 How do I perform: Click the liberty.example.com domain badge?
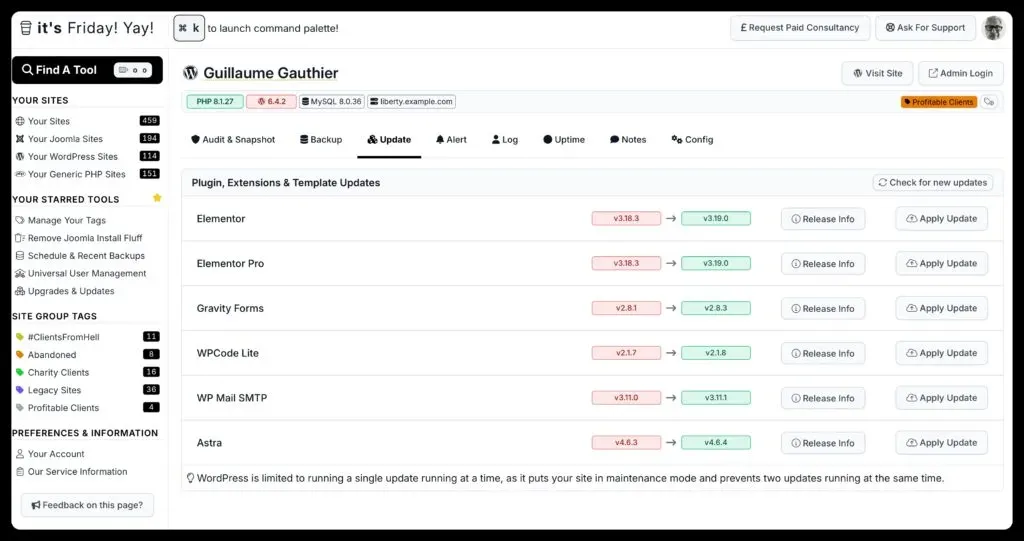(x=411, y=102)
